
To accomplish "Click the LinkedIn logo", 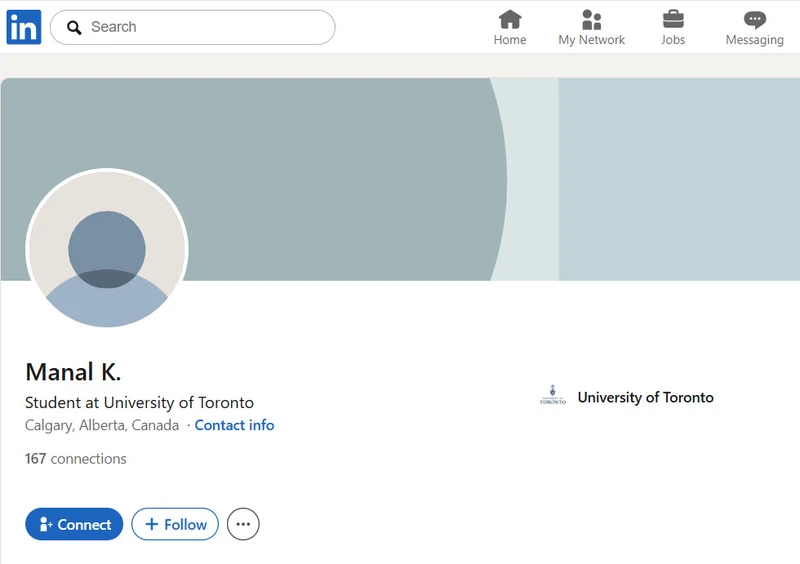I will point(23,27).
